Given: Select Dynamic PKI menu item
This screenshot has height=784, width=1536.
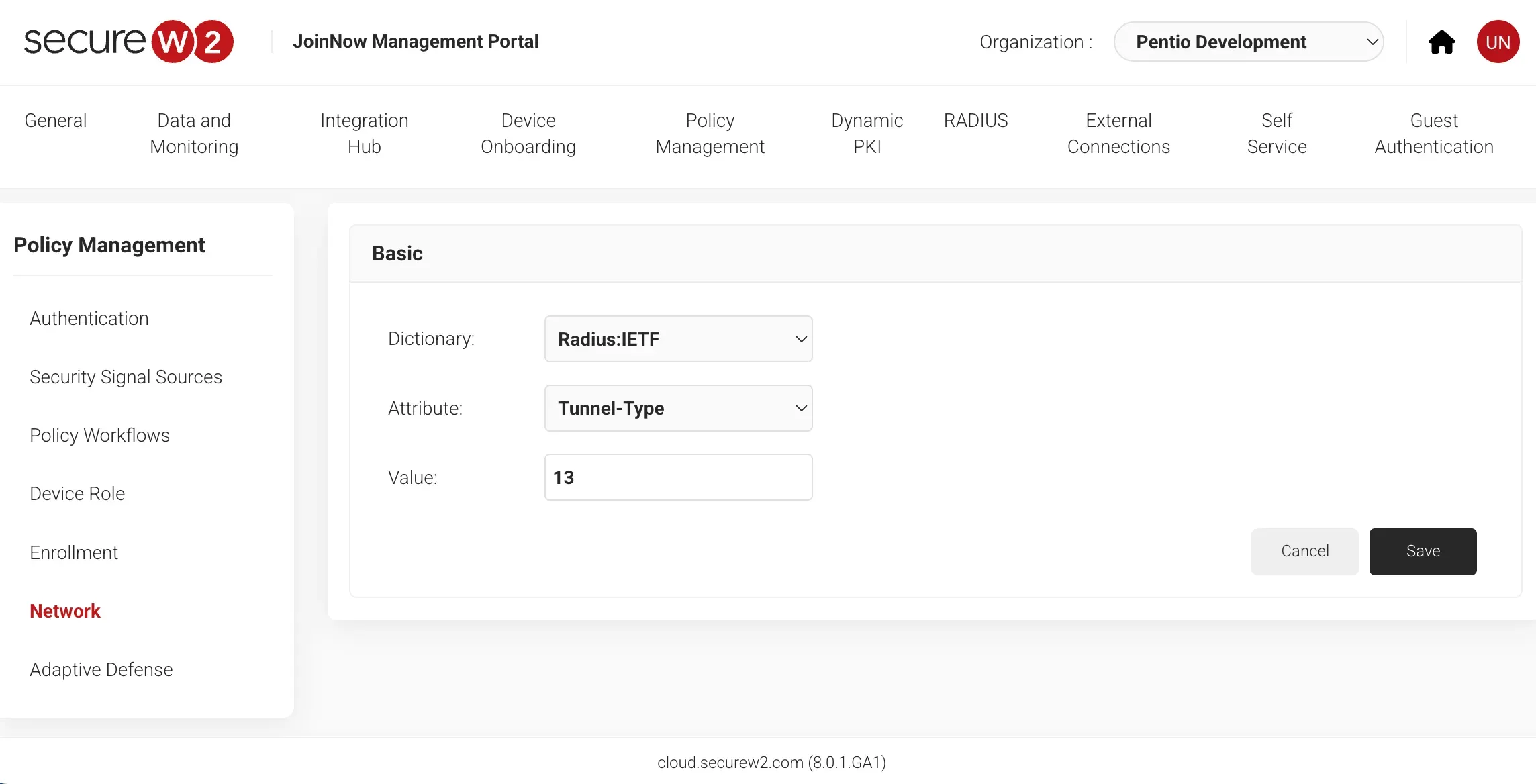Looking at the screenshot, I should (x=867, y=134).
